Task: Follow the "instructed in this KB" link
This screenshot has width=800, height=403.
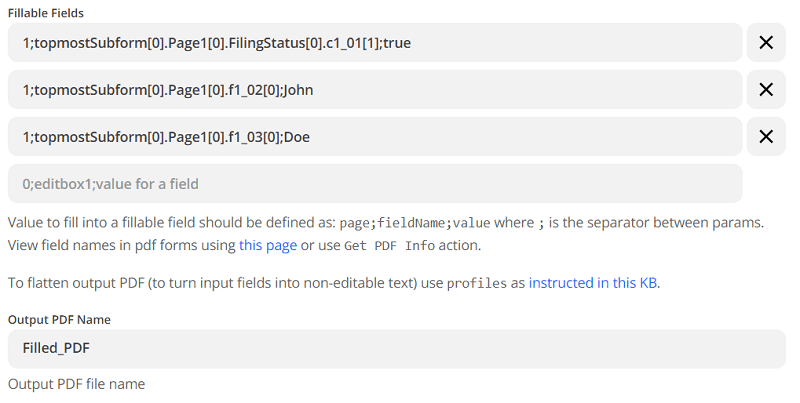Action: (593, 283)
